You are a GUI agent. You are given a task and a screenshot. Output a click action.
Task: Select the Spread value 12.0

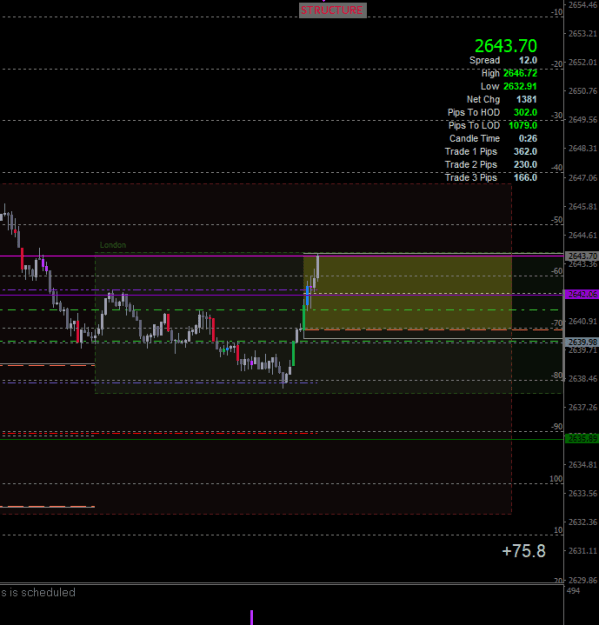528,60
